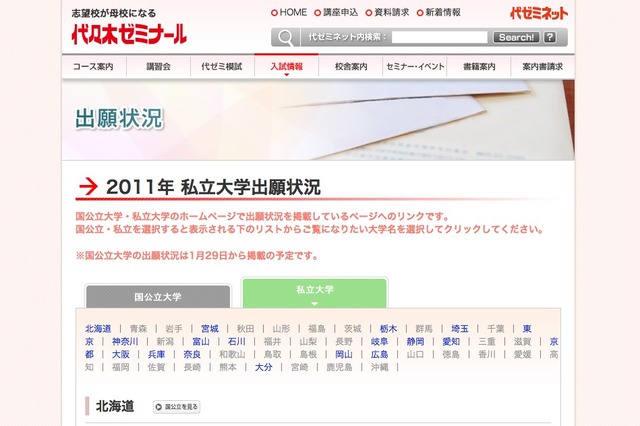This screenshot has width=640, height=426.
Task: Jump to 岡山 prefecture link
Action: pos(344,355)
